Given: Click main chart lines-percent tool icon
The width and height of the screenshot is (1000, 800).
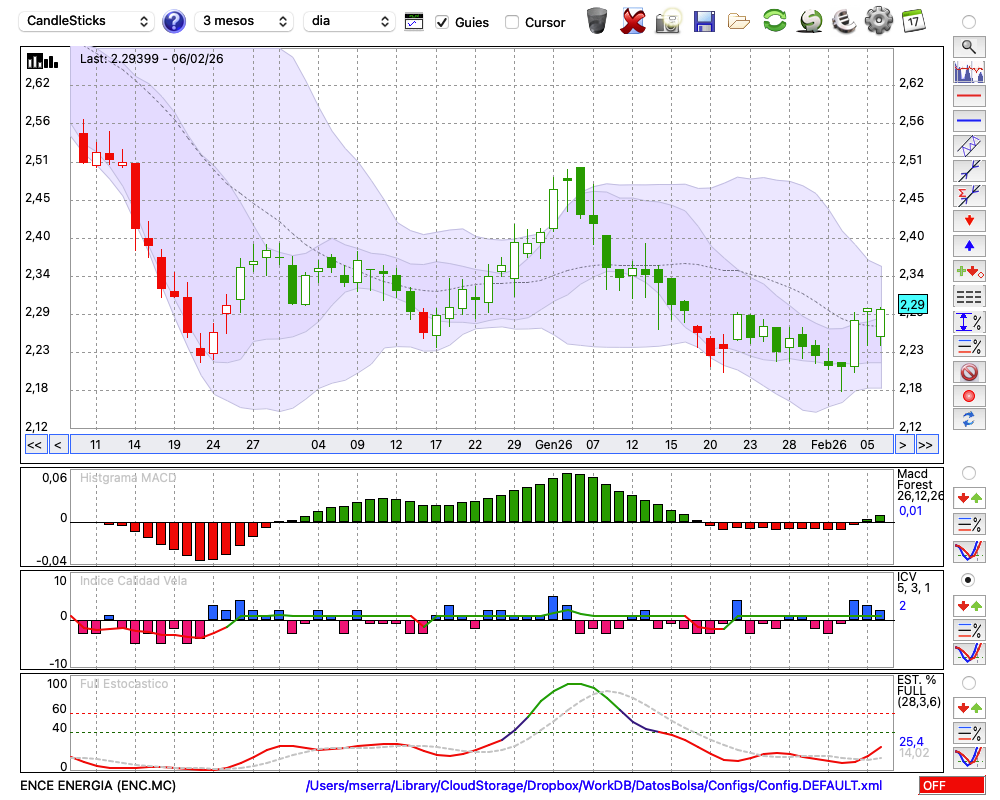Looking at the screenshot, I should click(x=969, y=346).
